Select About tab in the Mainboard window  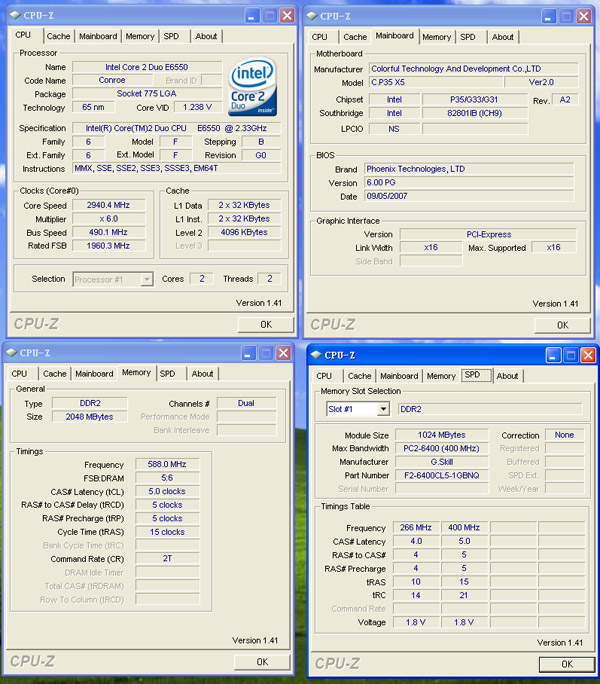[503, 37]
